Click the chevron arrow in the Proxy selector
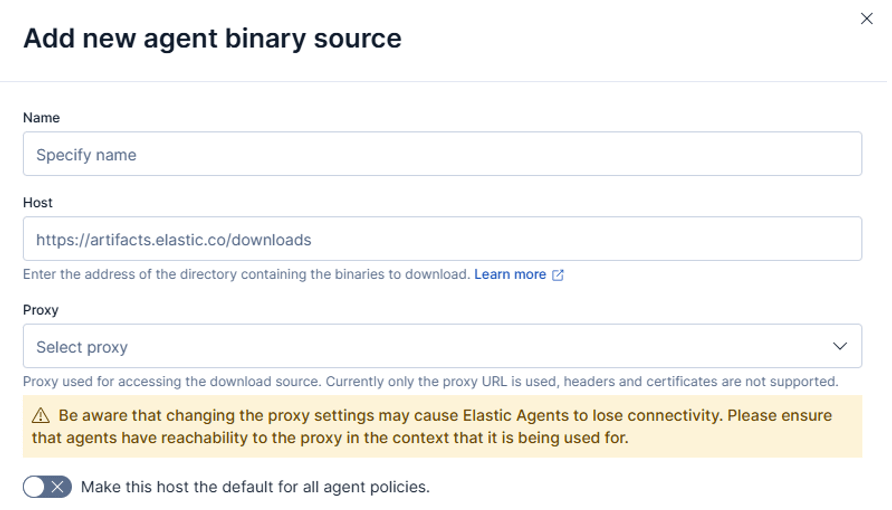This screenshot has height=510, width=892. [x=840, y=346]
